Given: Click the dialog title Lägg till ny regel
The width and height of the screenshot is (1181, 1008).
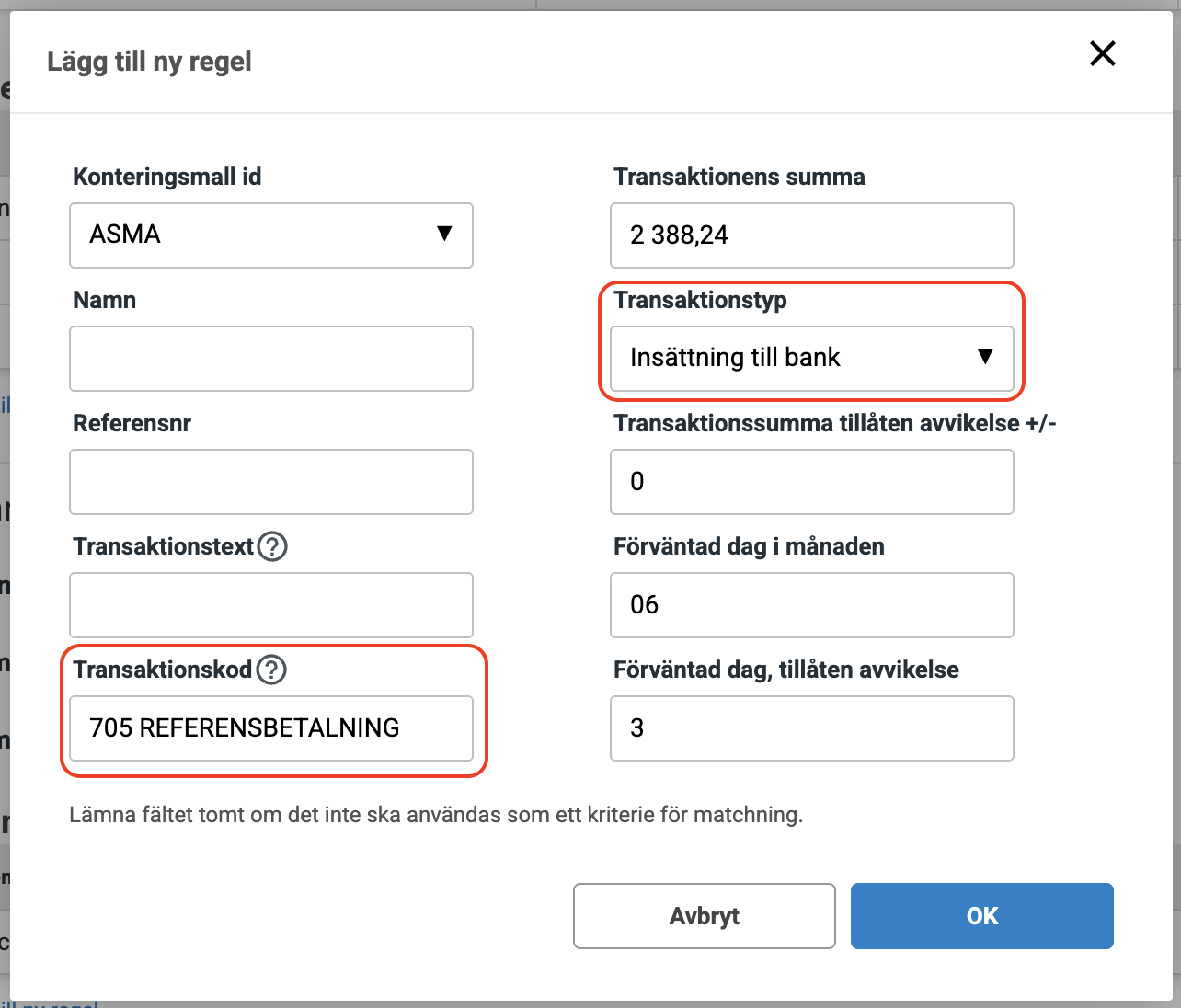Looking at the screenshot, I should click(x=149, y=62).
